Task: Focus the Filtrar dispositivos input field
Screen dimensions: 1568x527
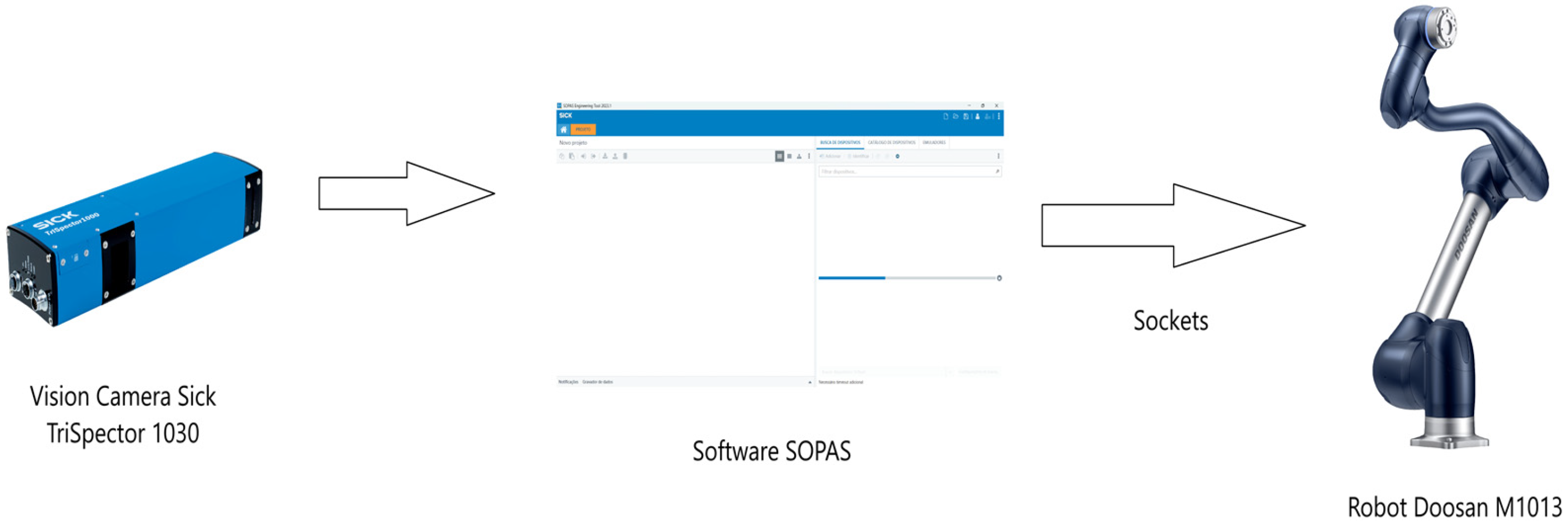Action: [x=910, y=172]
